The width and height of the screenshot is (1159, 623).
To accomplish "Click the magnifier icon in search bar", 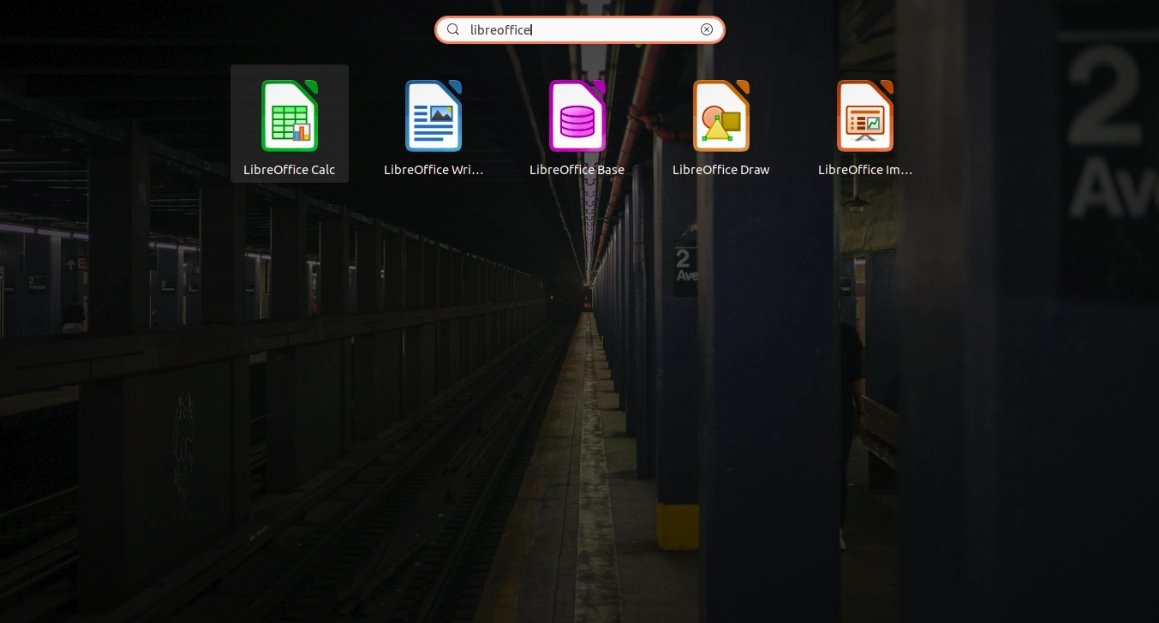I will (x=453, y=30).
